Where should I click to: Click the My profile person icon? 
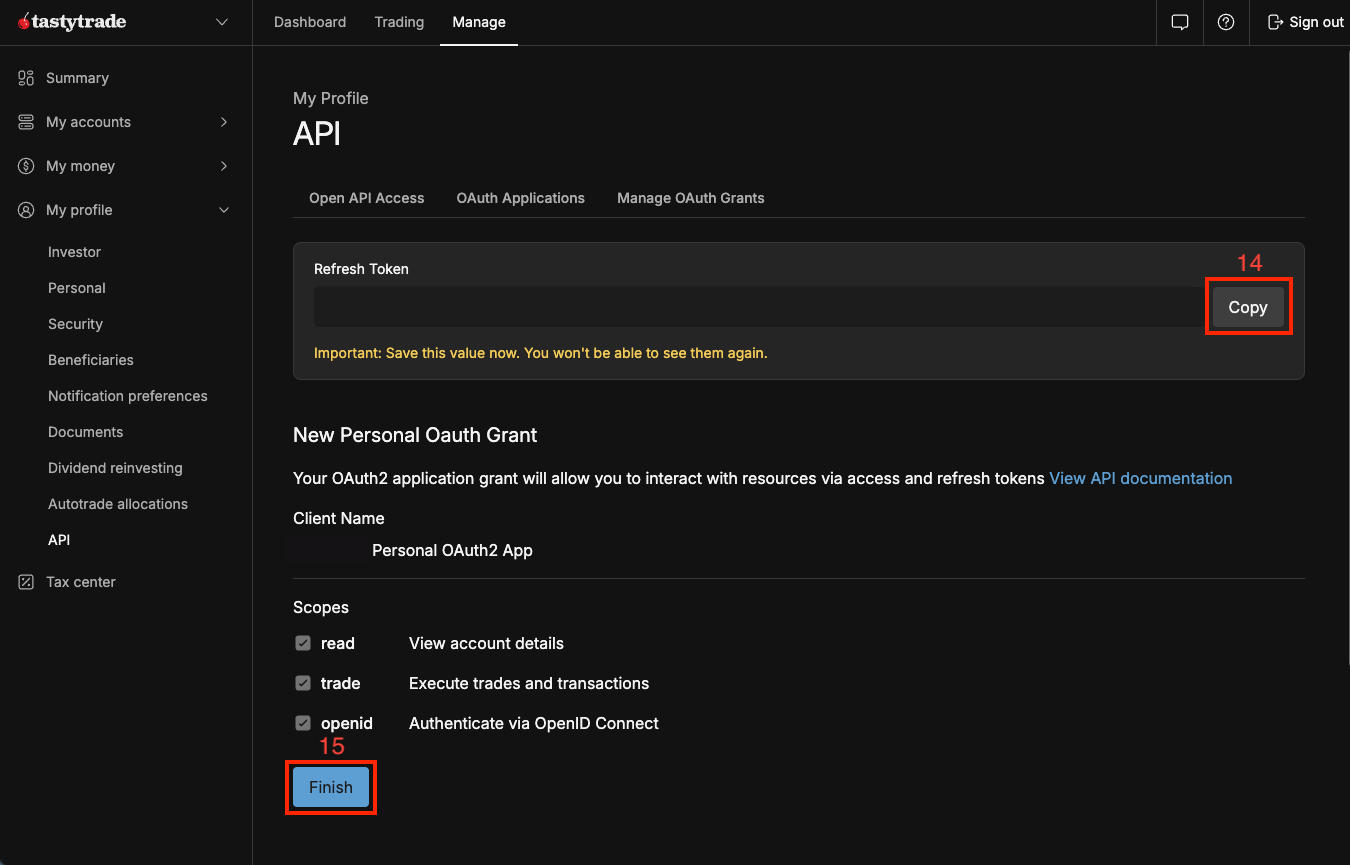point(26,210)
